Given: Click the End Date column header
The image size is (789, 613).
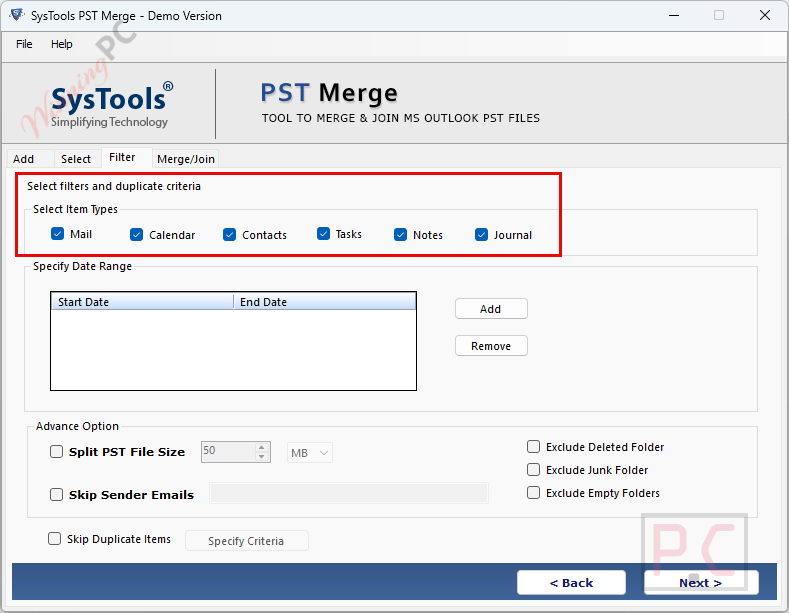Looking at the screenshot, I should coord(325,302).
